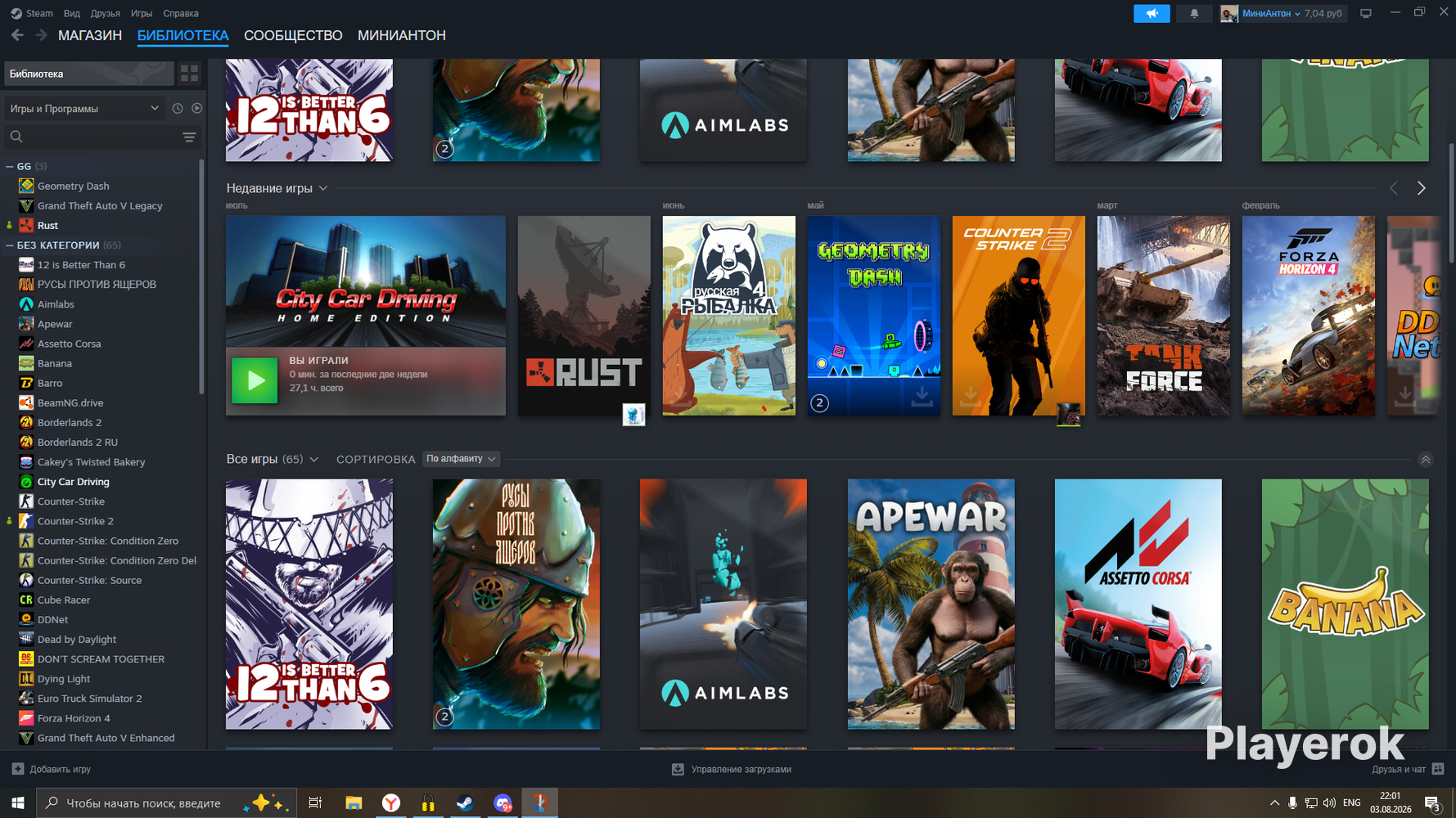Screen dimensions: 1456x818
Task: Open the announcements megaphone button
Action: click(1152, 13)
